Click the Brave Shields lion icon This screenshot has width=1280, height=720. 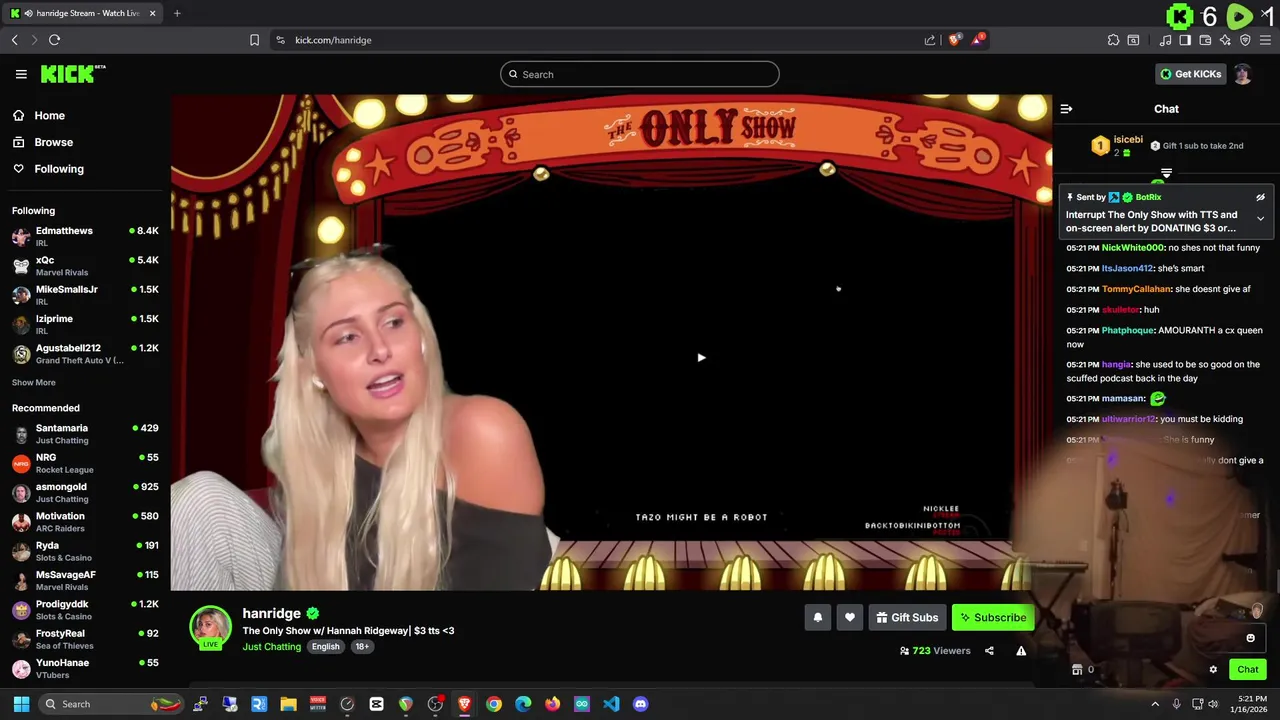[x=954, y=40]
